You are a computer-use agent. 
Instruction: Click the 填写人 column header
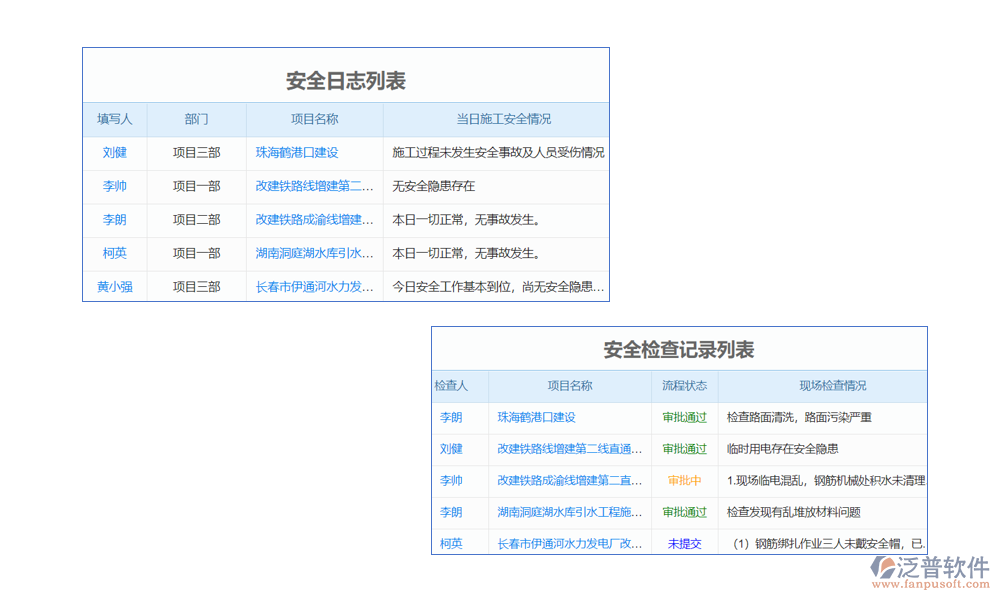pos(115,119)
